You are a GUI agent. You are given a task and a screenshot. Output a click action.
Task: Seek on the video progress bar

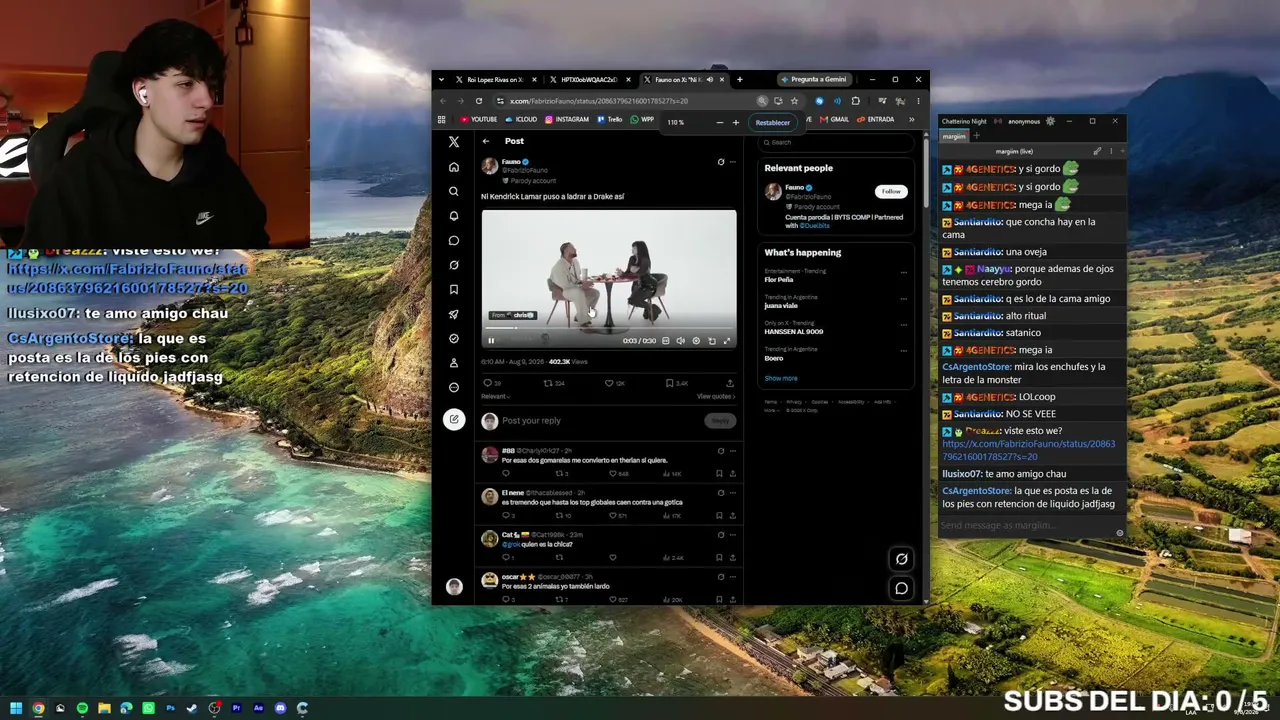click(609, 328)
